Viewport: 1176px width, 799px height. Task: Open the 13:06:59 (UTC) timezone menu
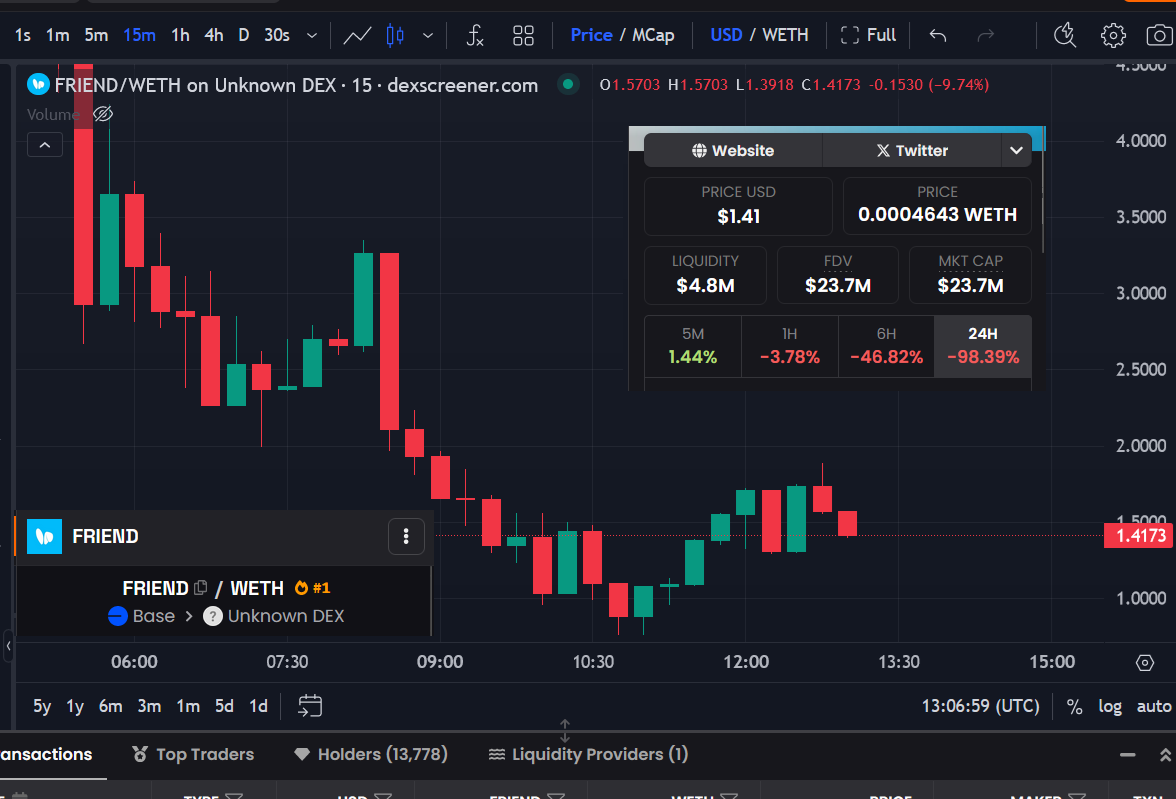tap(980, 706)
